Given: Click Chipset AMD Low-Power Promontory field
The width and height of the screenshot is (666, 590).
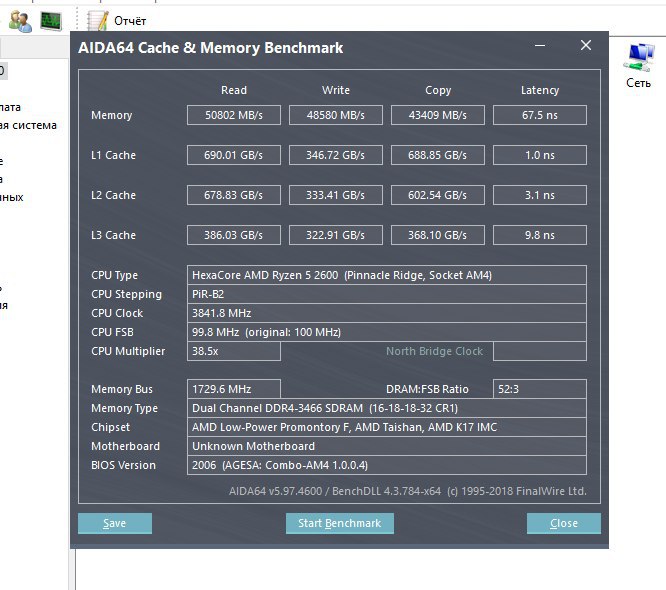Looking at the screenshot, I should 387,427.
